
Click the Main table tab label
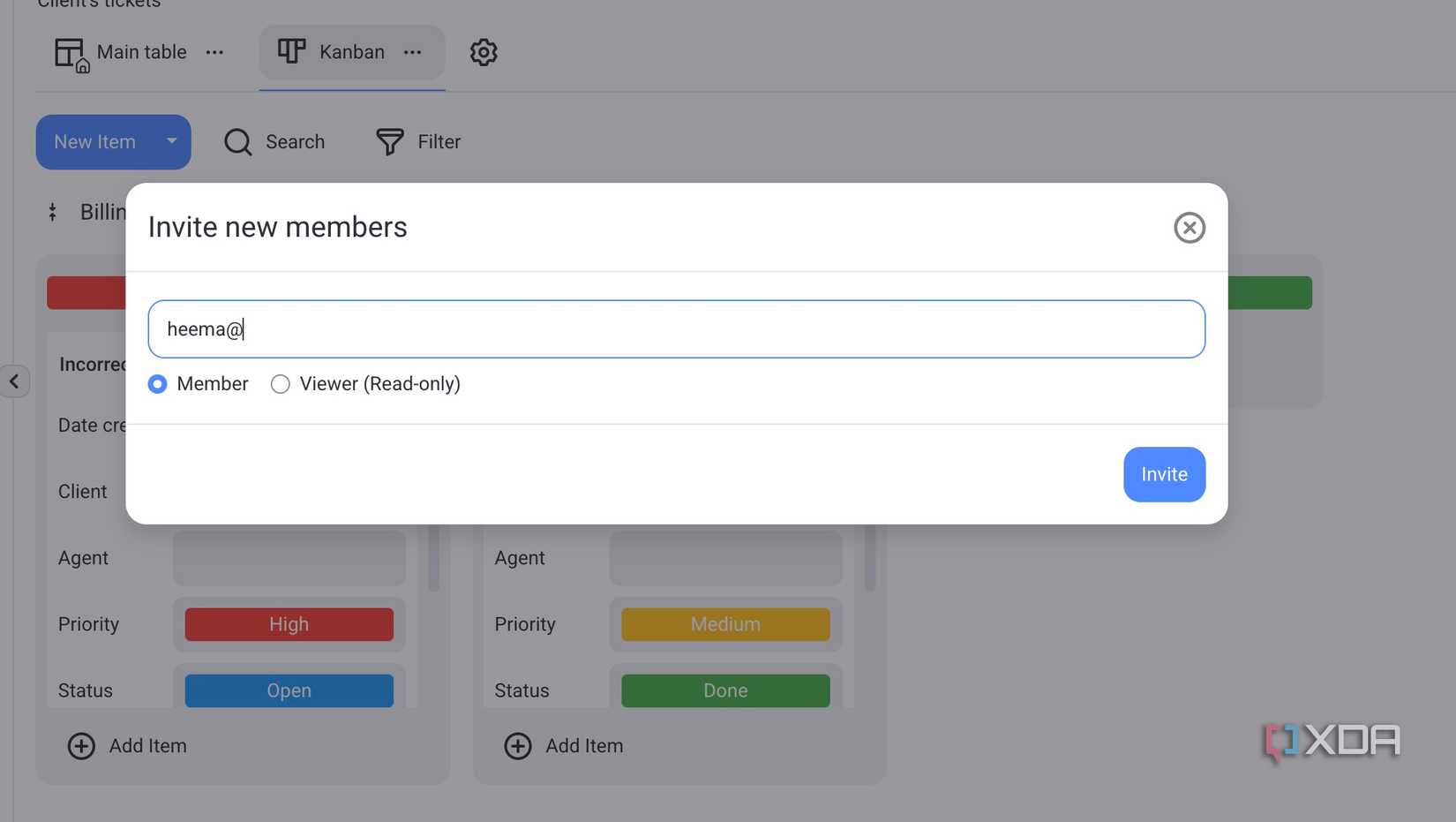pos(141,52)
